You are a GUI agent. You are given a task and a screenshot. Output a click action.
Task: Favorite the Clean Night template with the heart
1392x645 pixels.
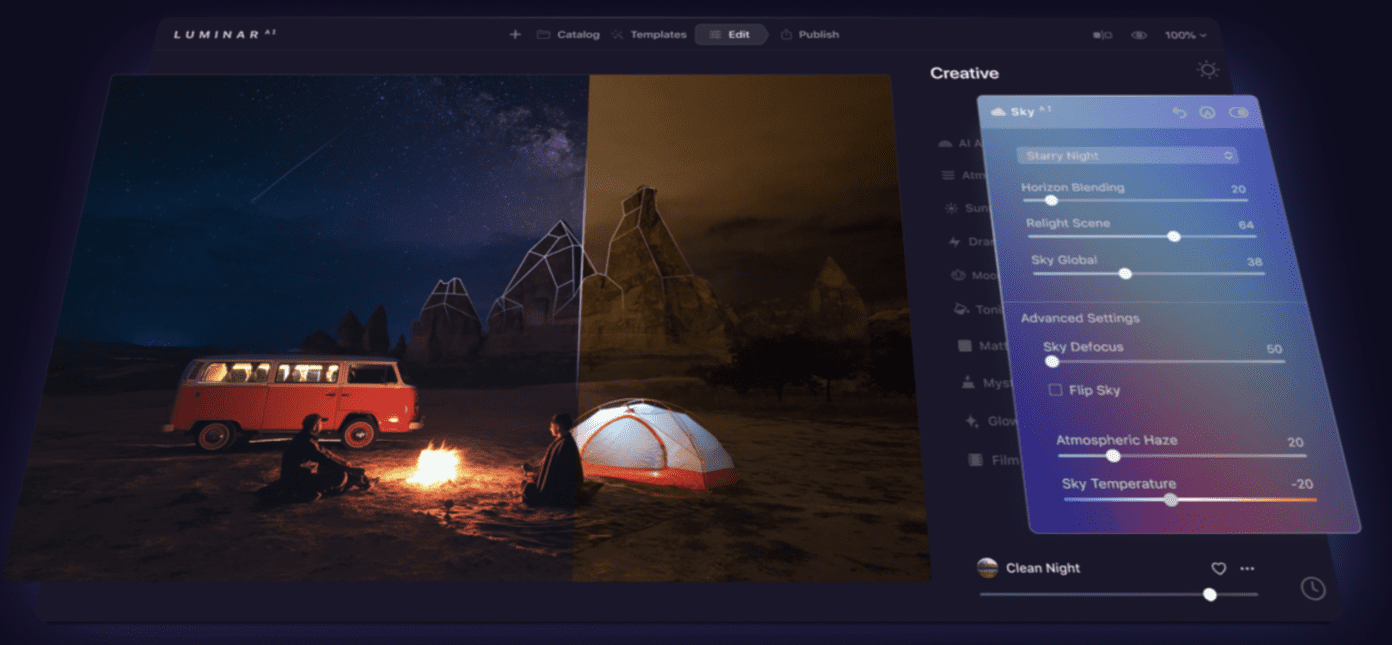click(x=1218, y=568)
